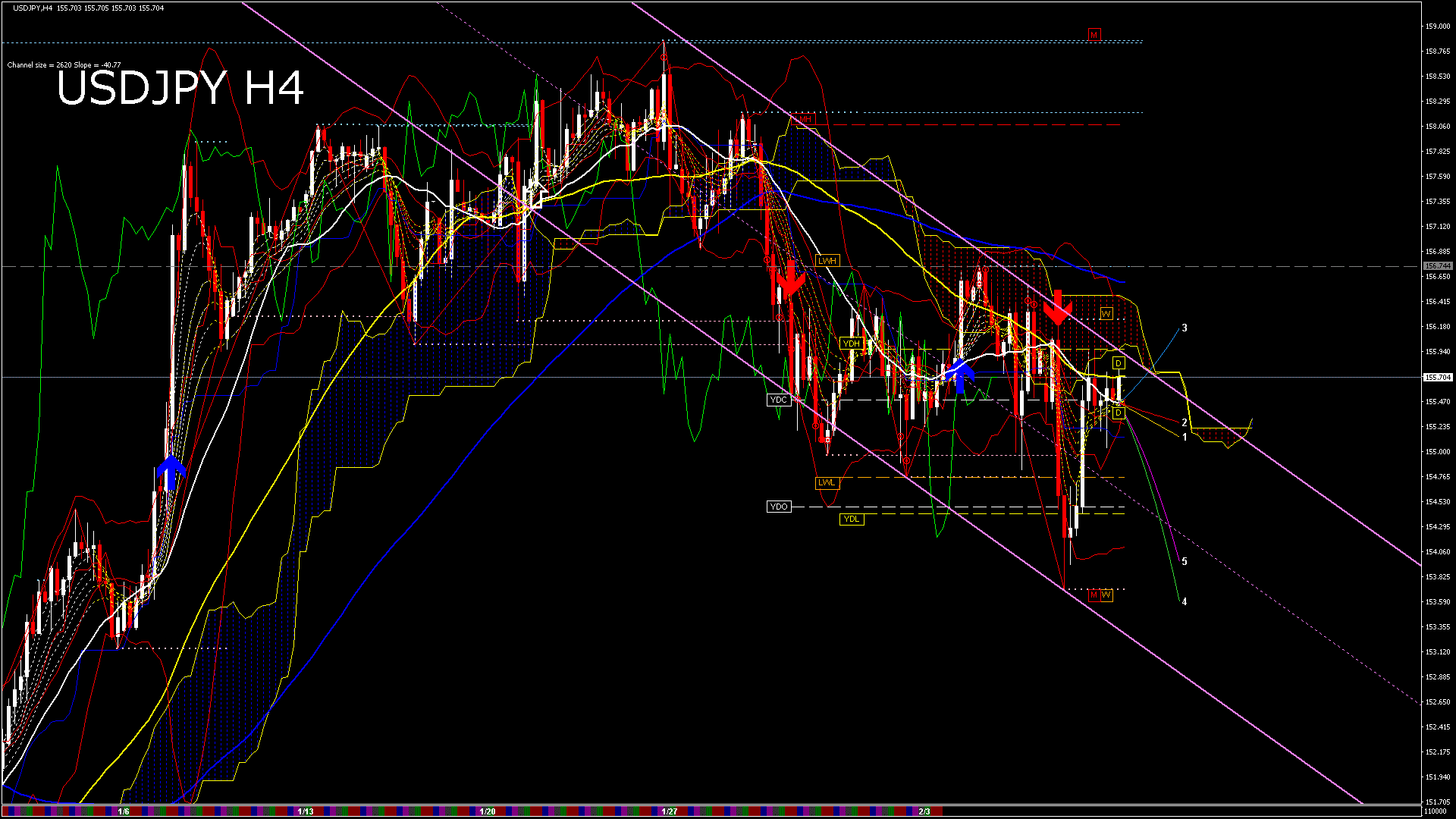Click the W label on the bottom dotted line
1456x819 pixels.
[x=1106, y=595]
